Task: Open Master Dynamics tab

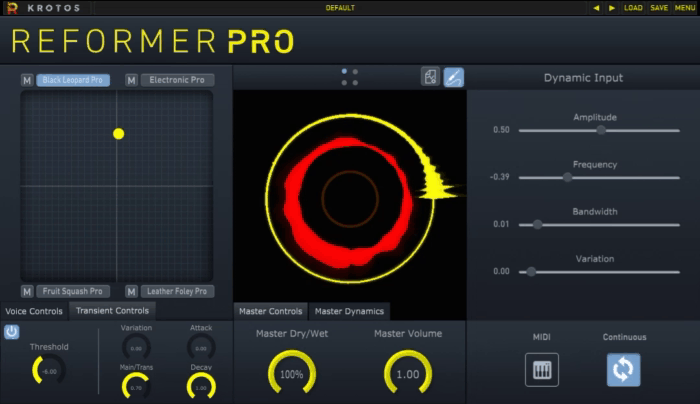Action: [349, 311]
